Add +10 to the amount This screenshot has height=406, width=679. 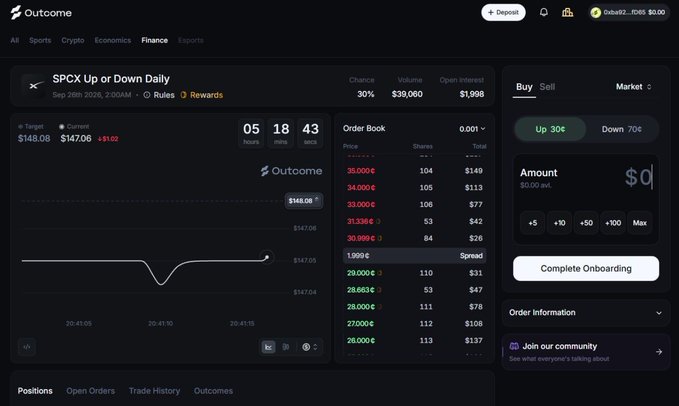point(559,223)
